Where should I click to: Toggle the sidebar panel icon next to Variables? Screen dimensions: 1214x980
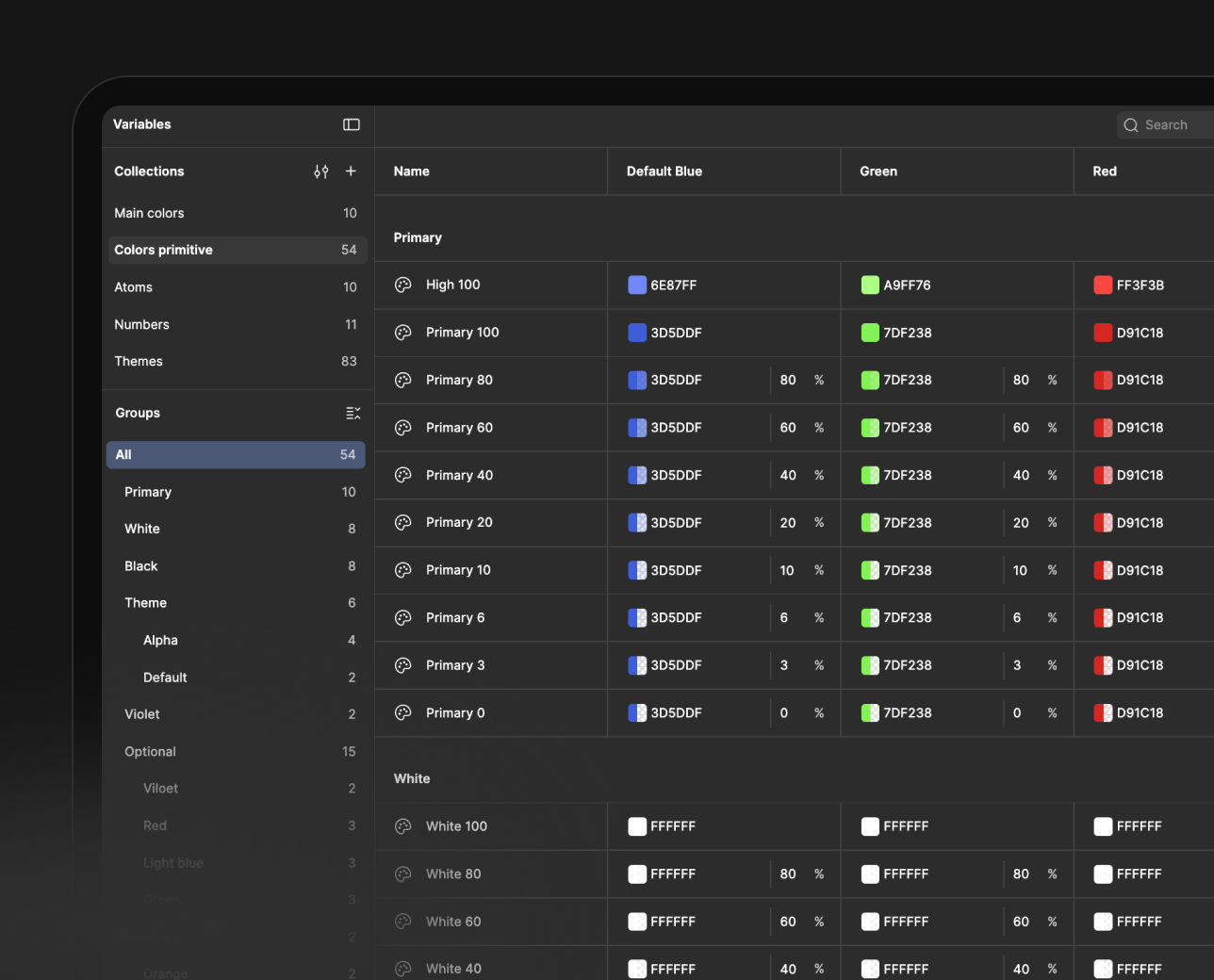pyautogui.click(x=352, y=124)
